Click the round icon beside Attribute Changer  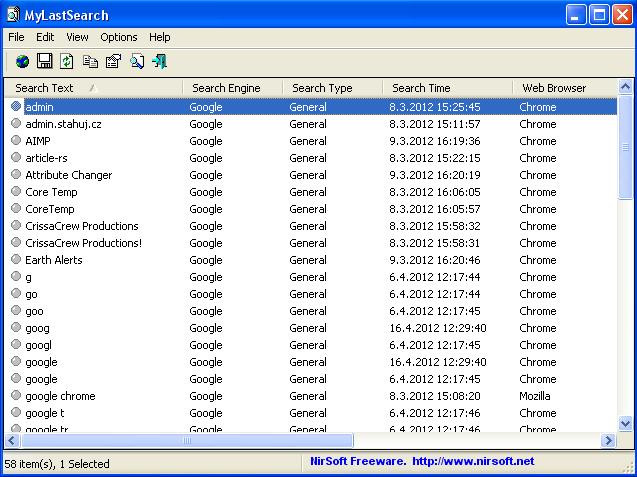pyautogui.click(x=16, y=175)
